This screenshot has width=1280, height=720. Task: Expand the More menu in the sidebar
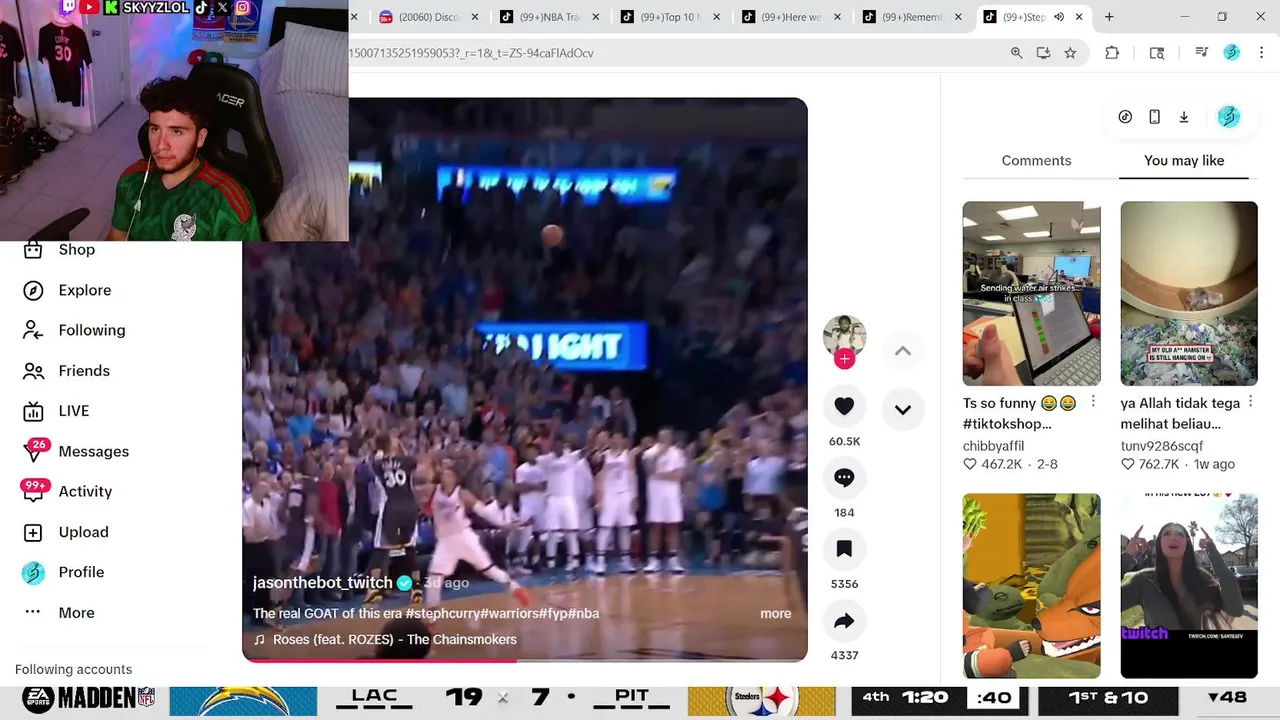(76, 613)
